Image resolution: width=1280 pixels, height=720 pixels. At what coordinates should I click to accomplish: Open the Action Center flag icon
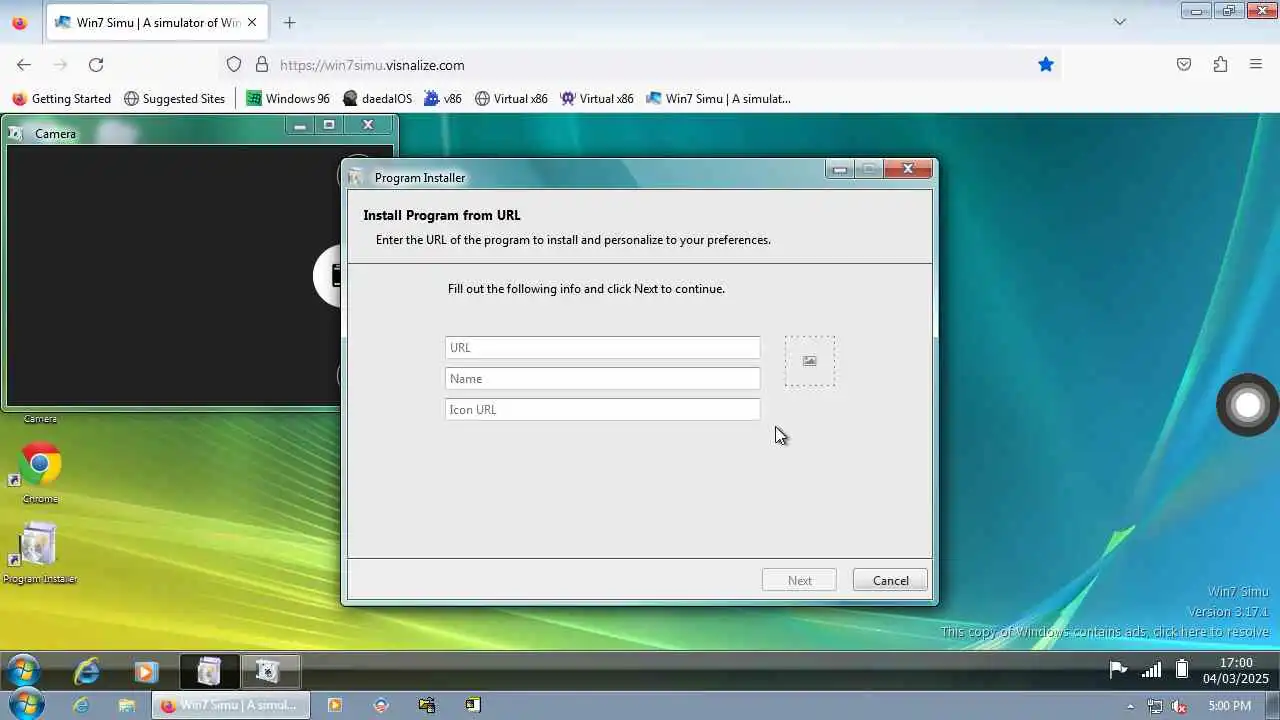coord(1118,670)
